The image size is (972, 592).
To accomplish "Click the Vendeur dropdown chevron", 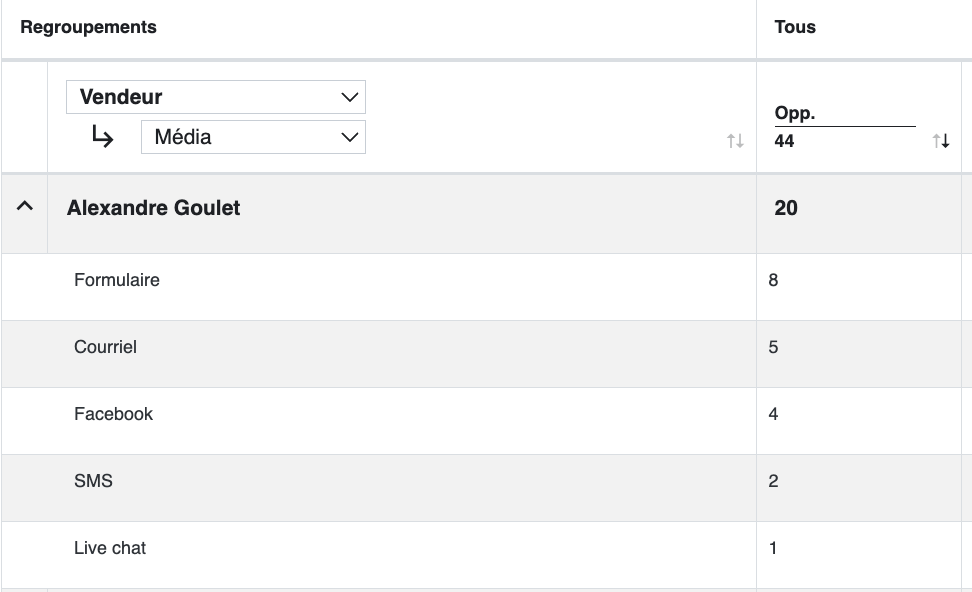I will coord(350,97).
